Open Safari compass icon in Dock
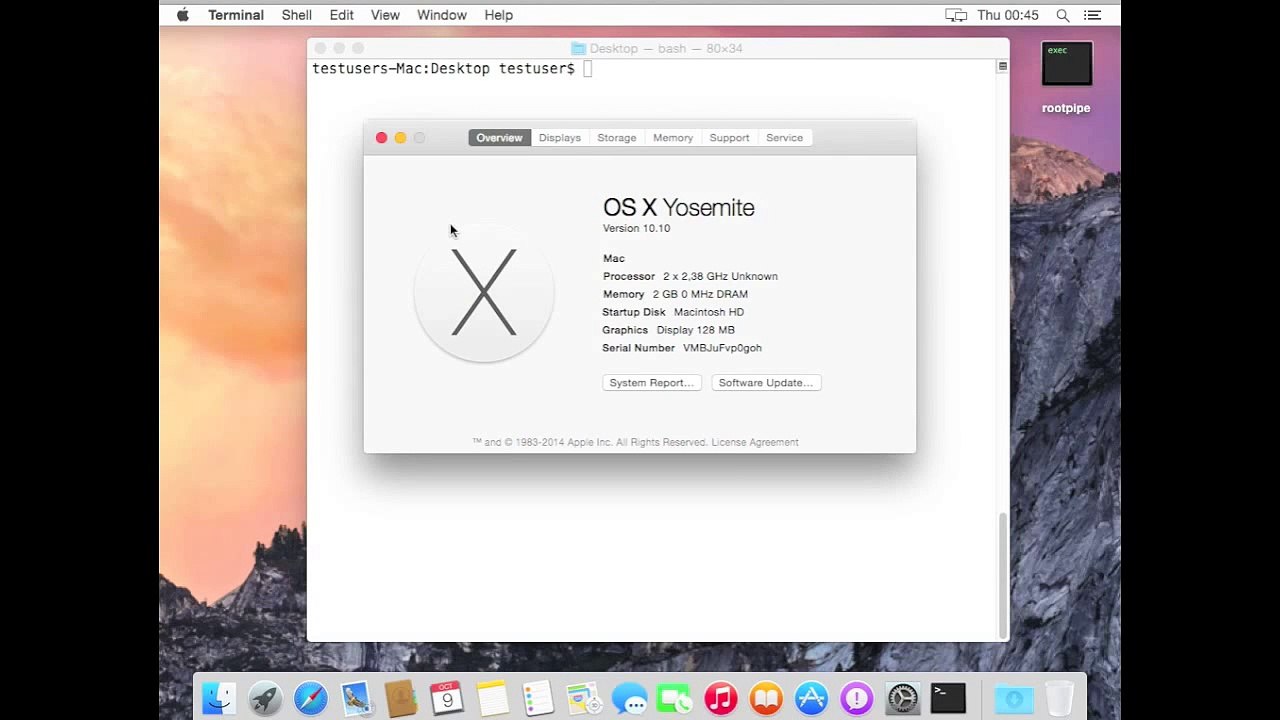 [x=311, y=698]
